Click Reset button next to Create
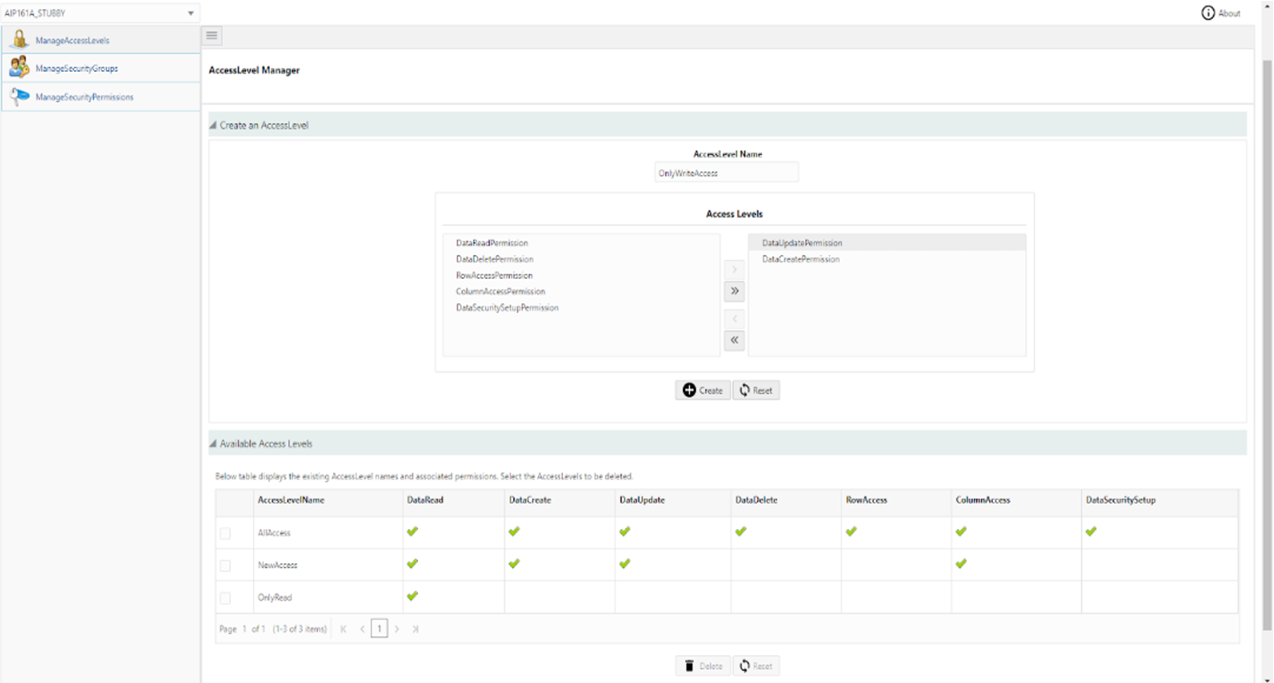The width and height of the screenshot is (1274, 683). 756,390
